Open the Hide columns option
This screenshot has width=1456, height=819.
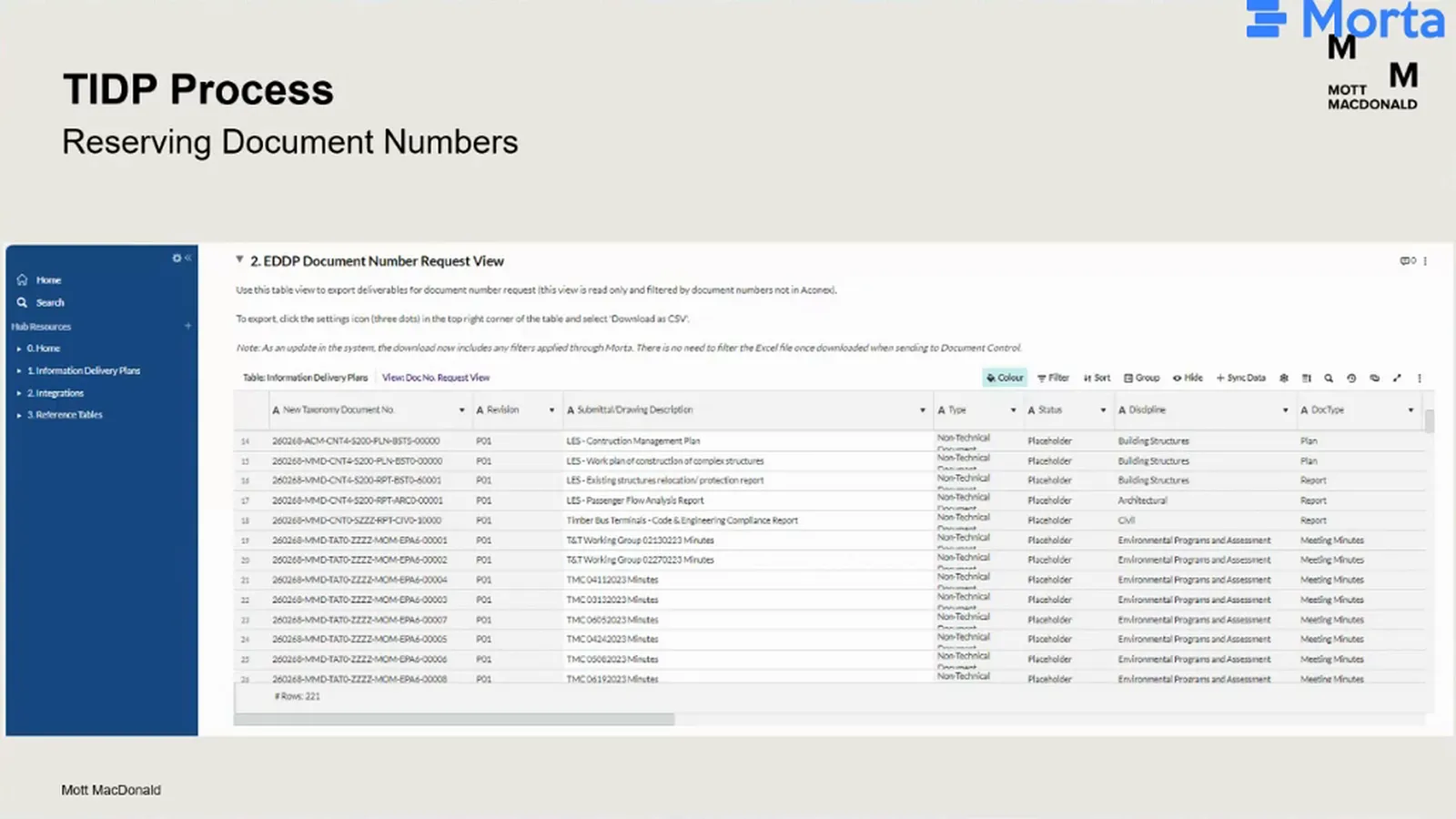[x=1188, y=378]
